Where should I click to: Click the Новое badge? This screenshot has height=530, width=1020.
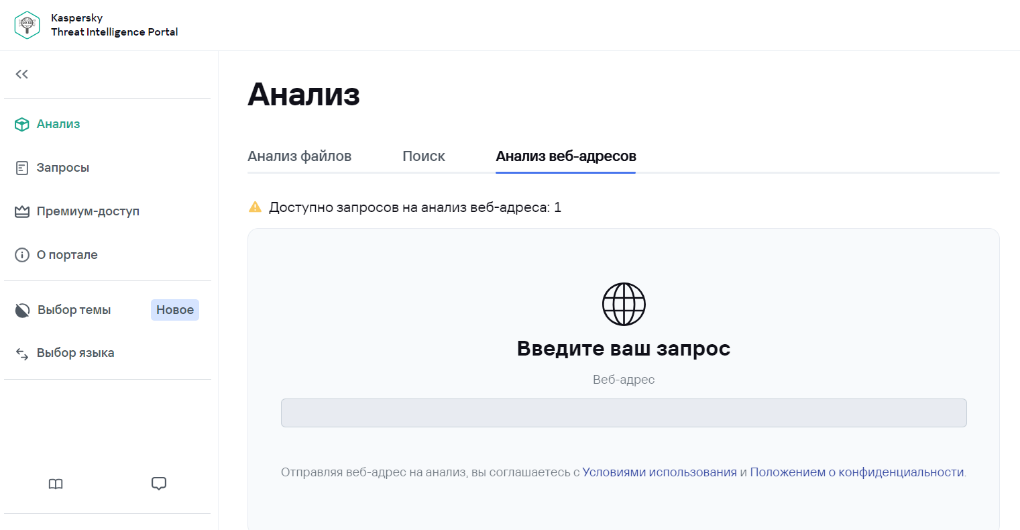(175, 310)
